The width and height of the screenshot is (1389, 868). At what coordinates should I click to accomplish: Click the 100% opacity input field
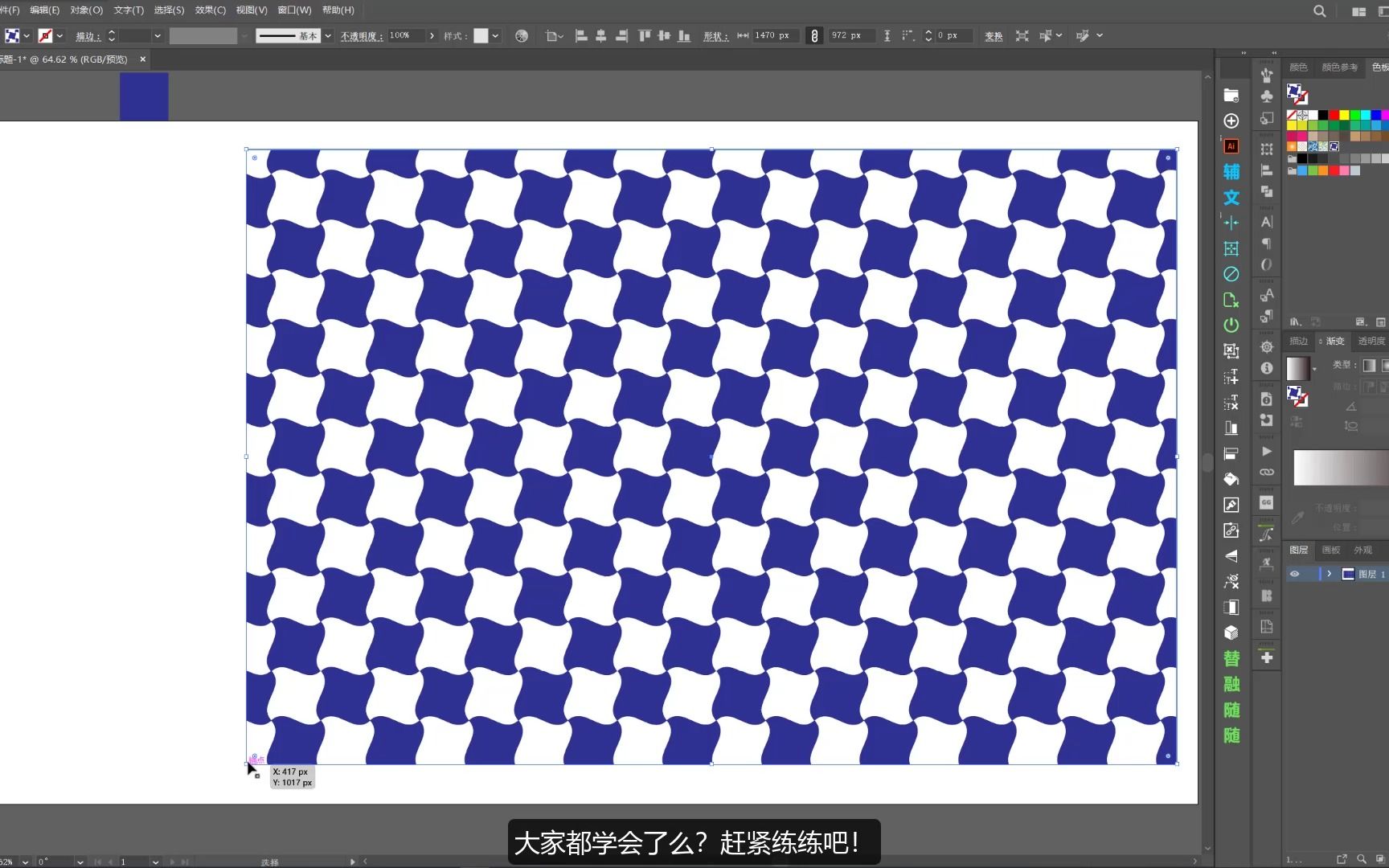pyautogui.click(x=405, y=36)
